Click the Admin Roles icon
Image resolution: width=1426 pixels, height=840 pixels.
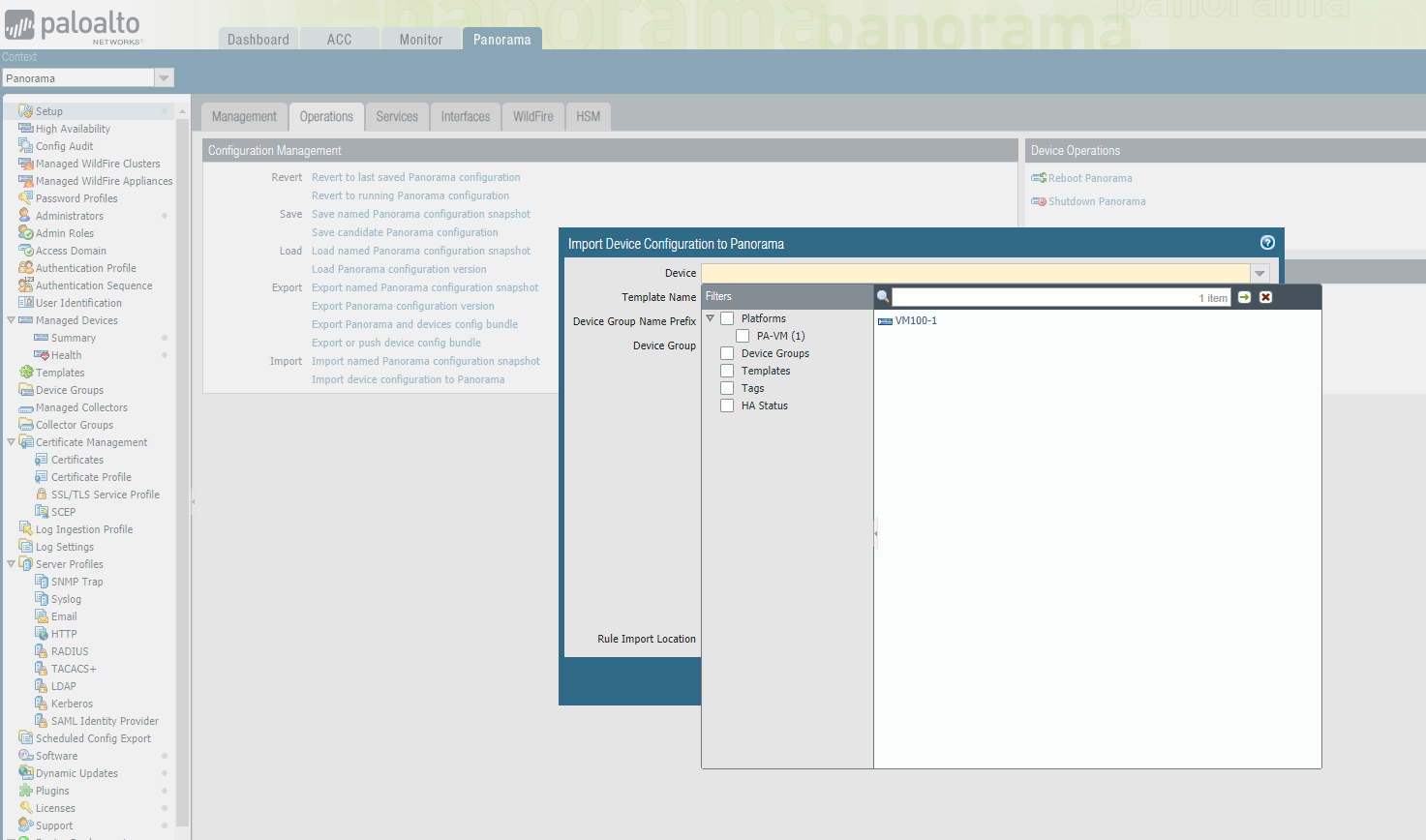pos(26,233)
